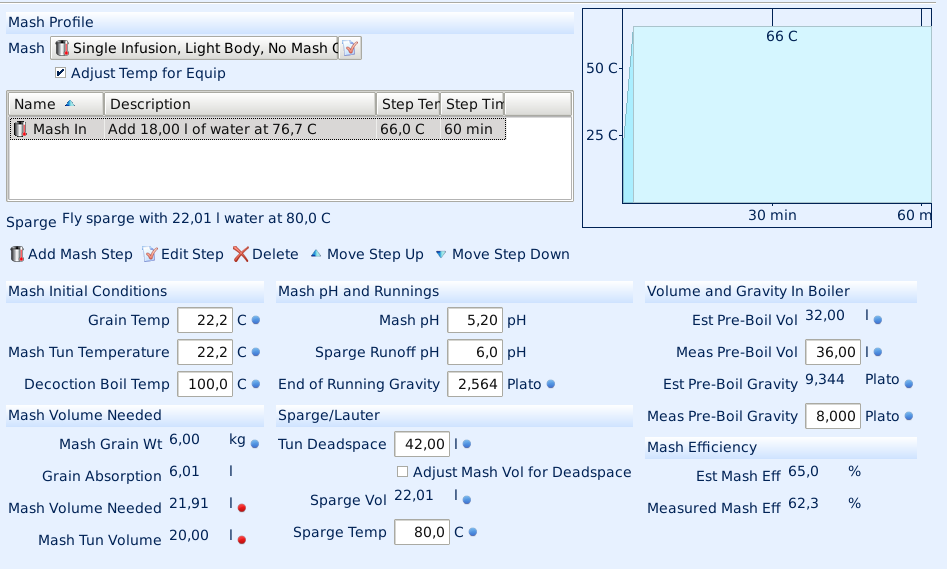Click the Move Step Up arrow
The image size is (947, 569).
coord(316,254)
